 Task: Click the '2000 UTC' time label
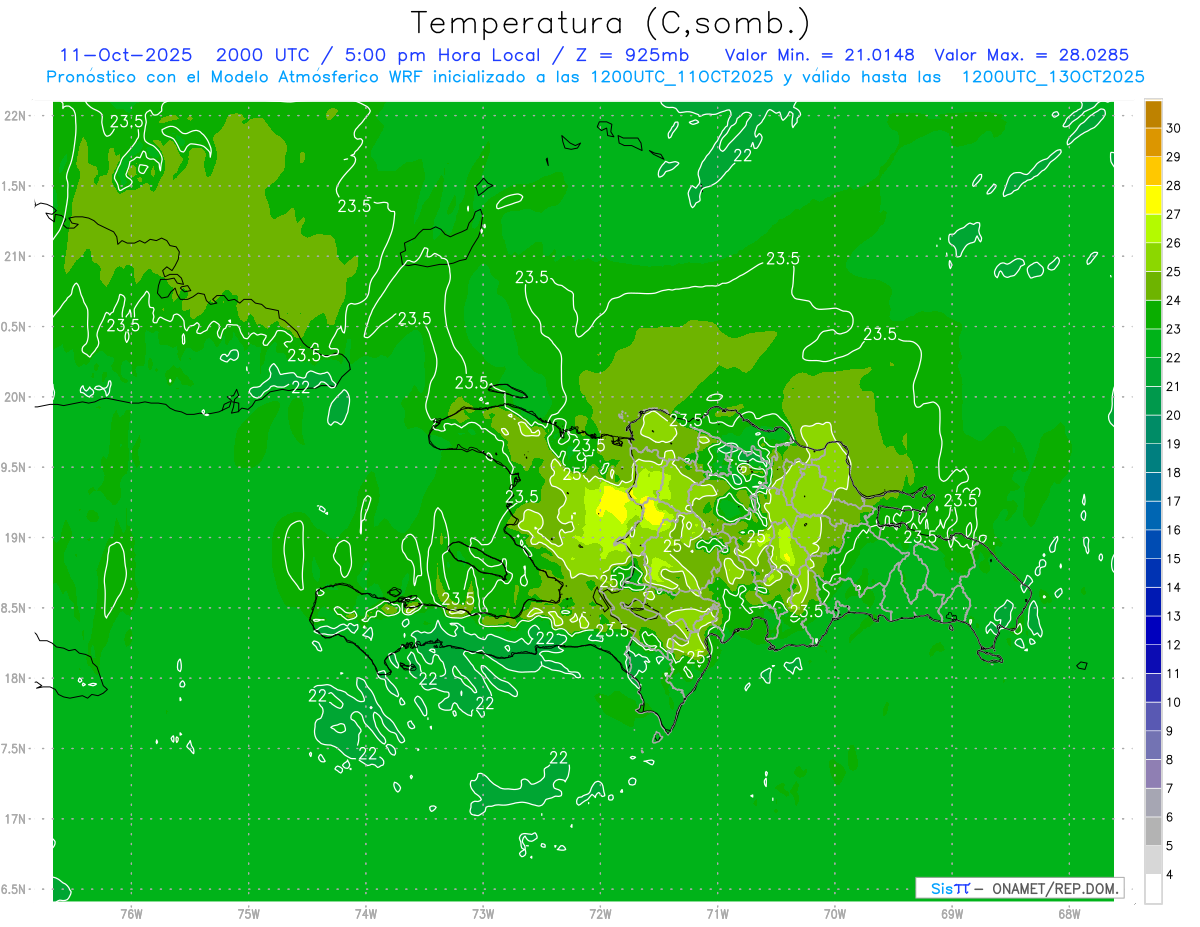pyautogui.click(x=255, y=55)
